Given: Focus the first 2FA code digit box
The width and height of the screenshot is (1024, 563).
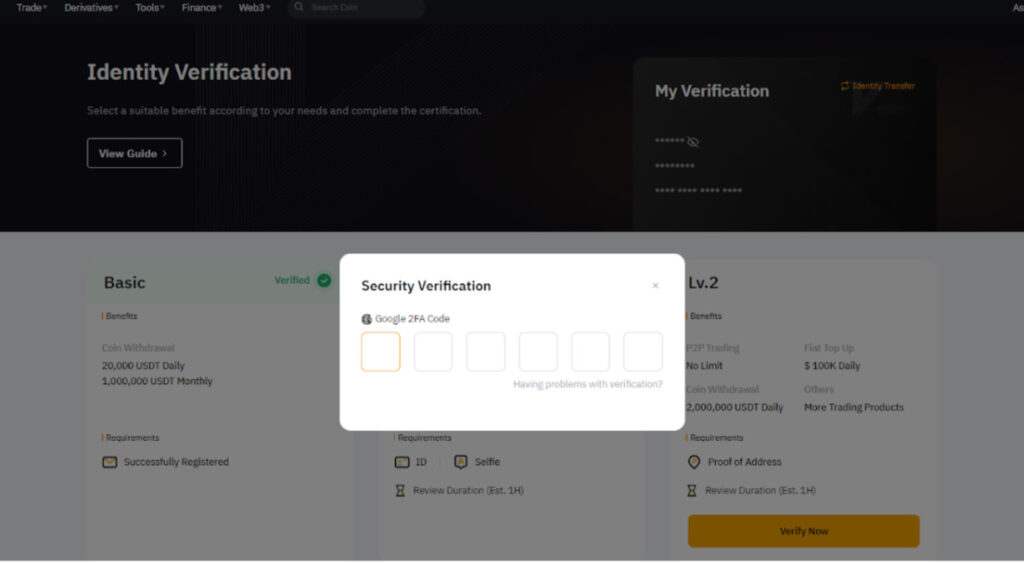Looking at the screenshot, I should (381, 351).
